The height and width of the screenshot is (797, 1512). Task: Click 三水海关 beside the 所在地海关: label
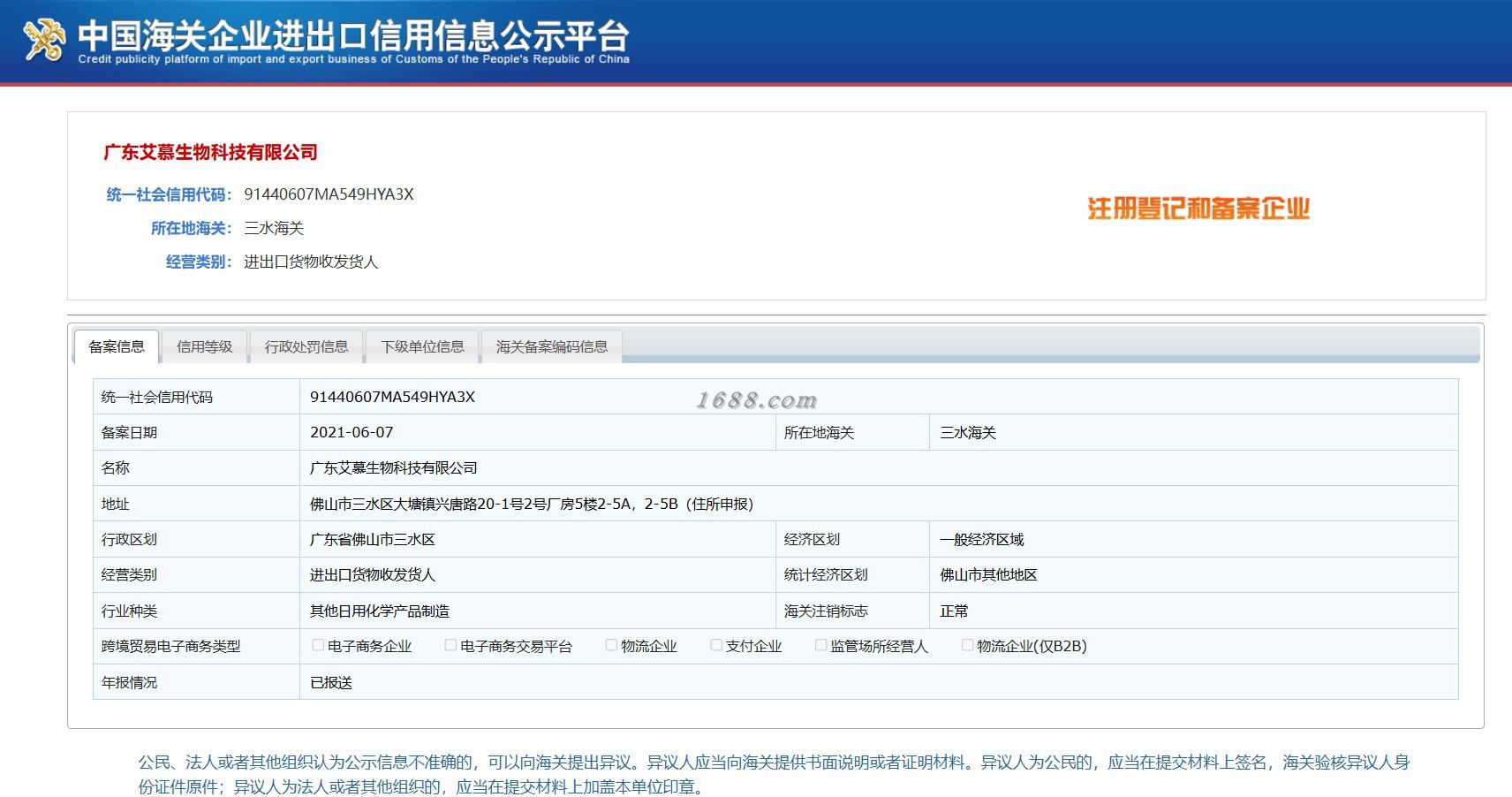coord(274,228)
